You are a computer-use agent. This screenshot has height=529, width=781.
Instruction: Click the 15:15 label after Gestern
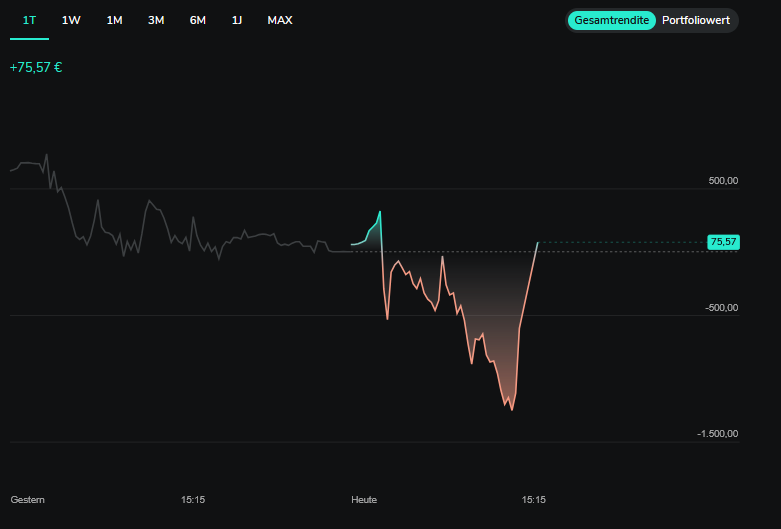(x=193, y=499)
